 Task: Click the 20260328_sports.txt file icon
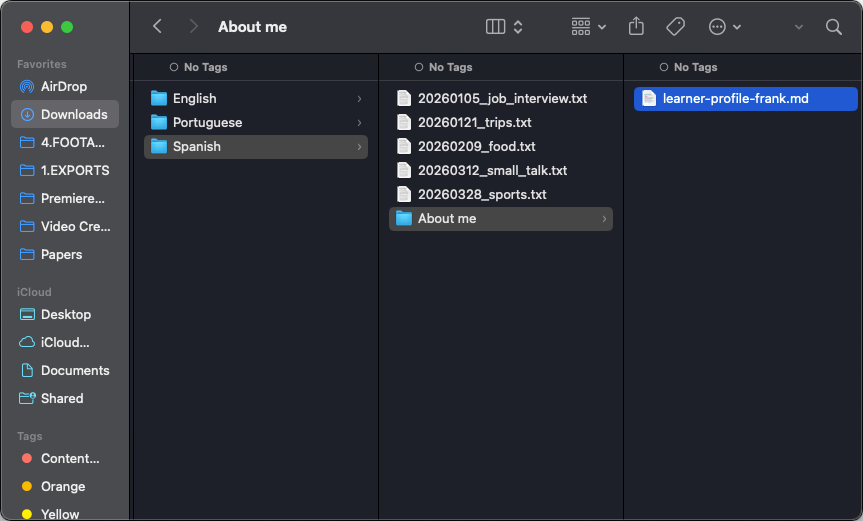(404, 194)
